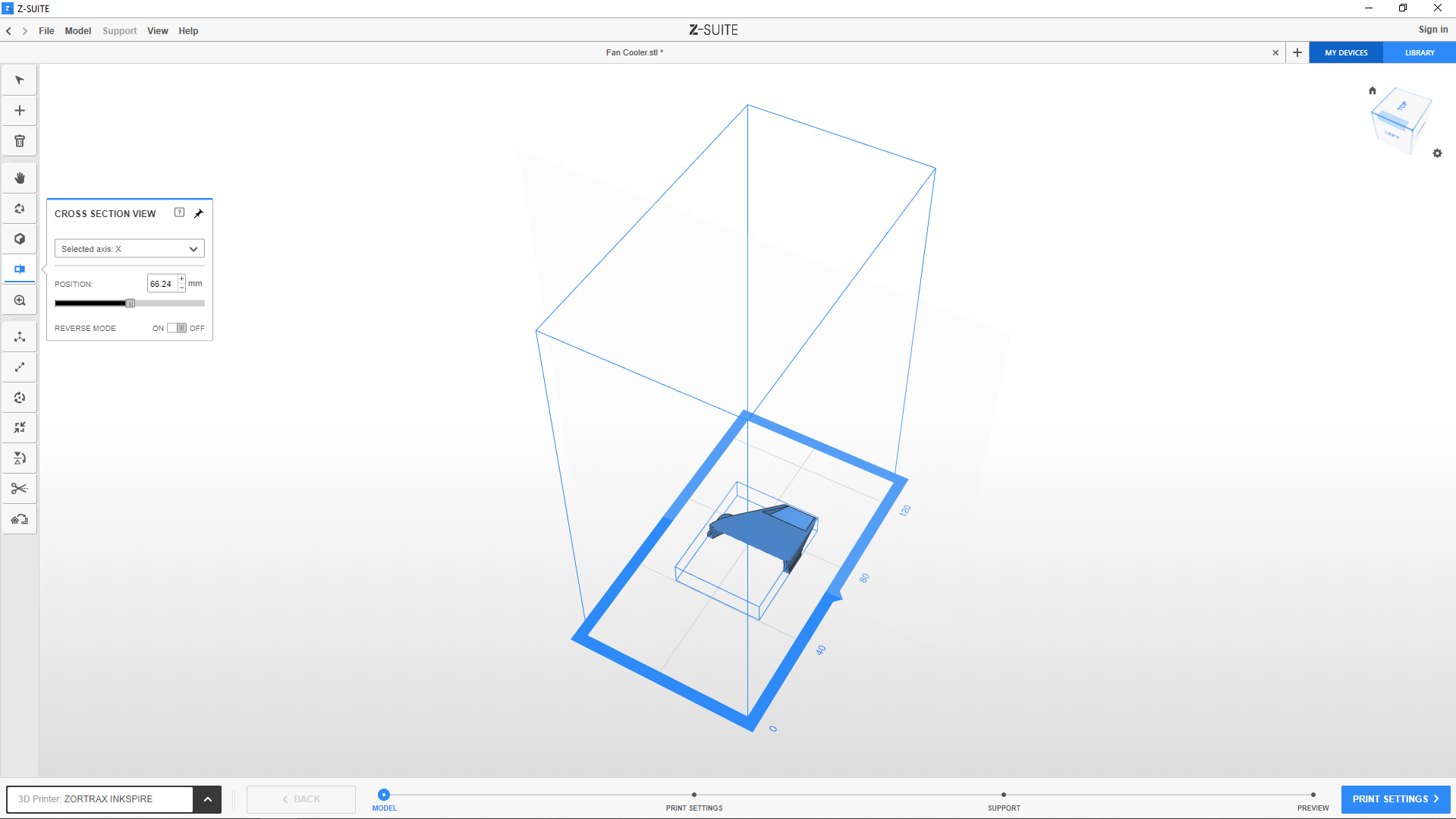Open the View menu

tap(157, 31)
